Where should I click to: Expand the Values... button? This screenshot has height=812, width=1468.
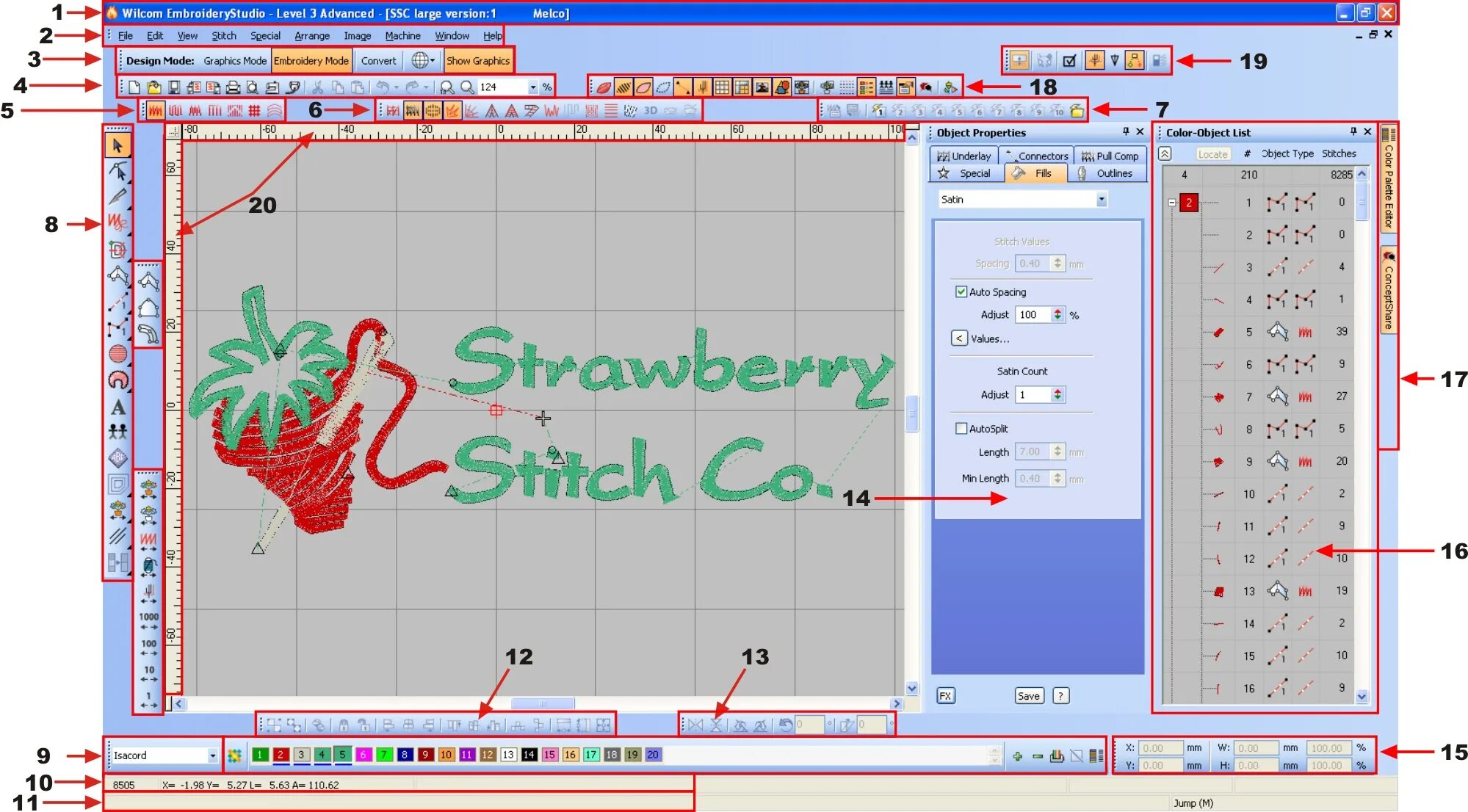point(959,338)
